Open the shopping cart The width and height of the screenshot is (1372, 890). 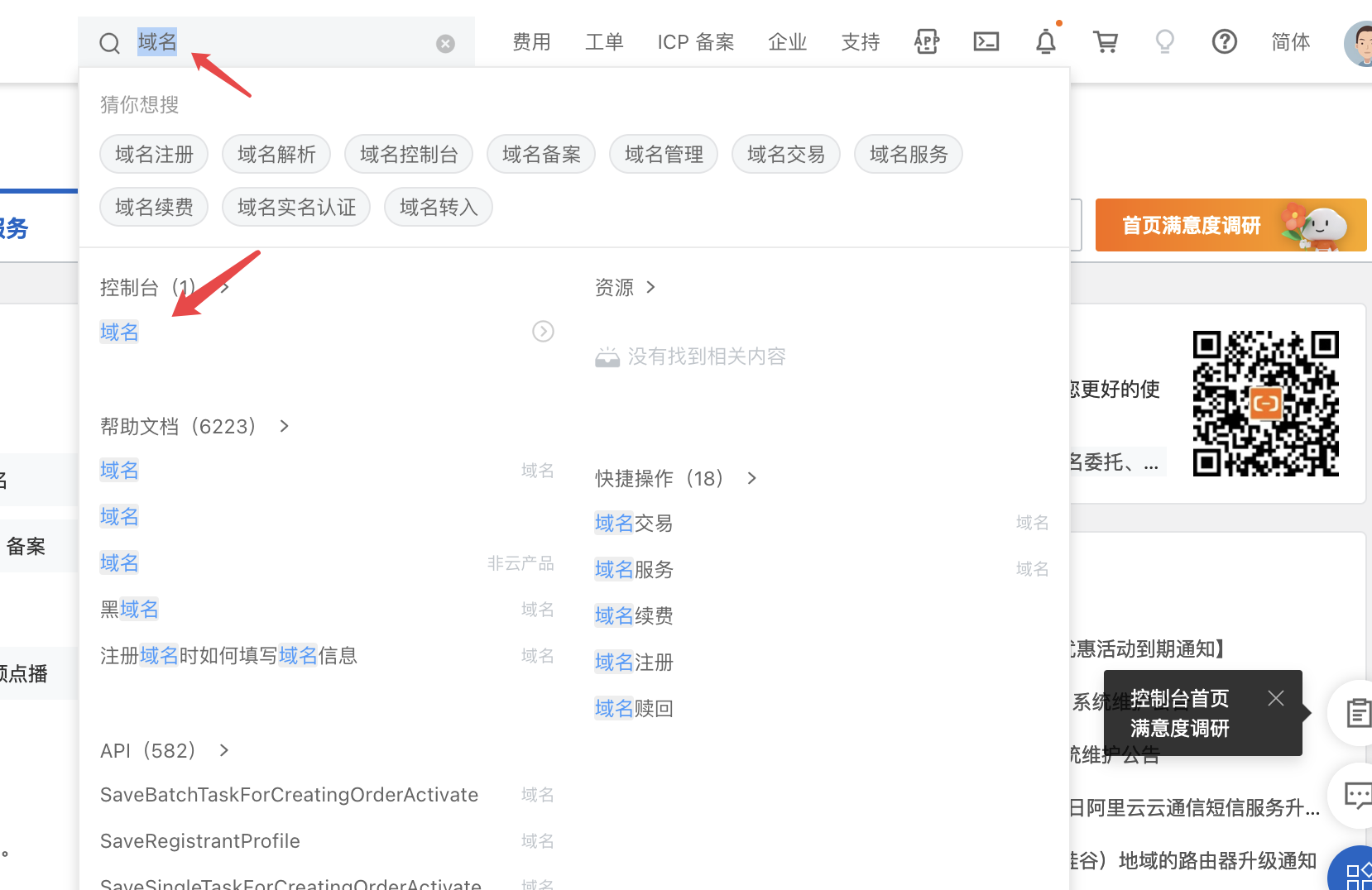click(1106, 41)
